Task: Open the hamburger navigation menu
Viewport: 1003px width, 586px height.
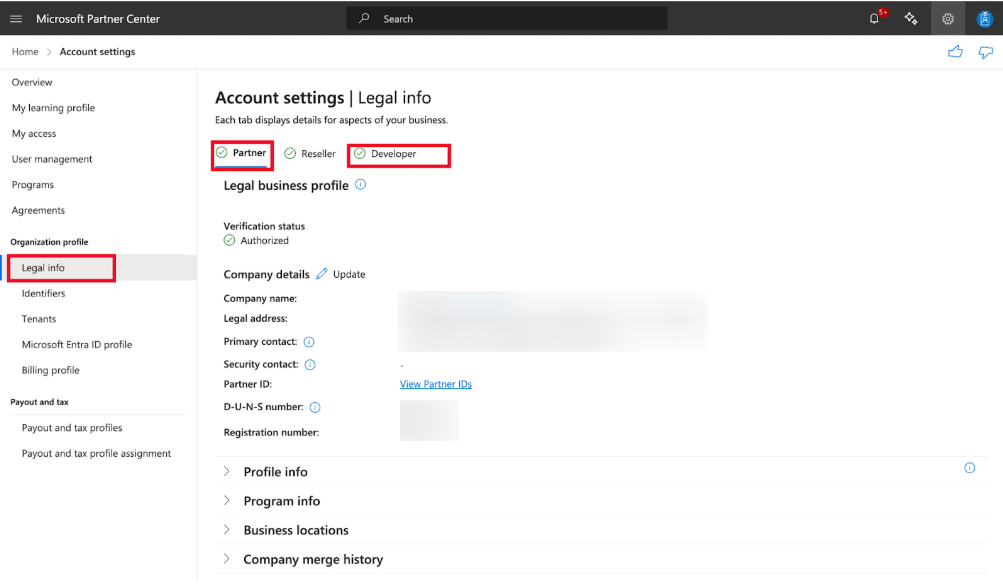Action: pos(16,19)
